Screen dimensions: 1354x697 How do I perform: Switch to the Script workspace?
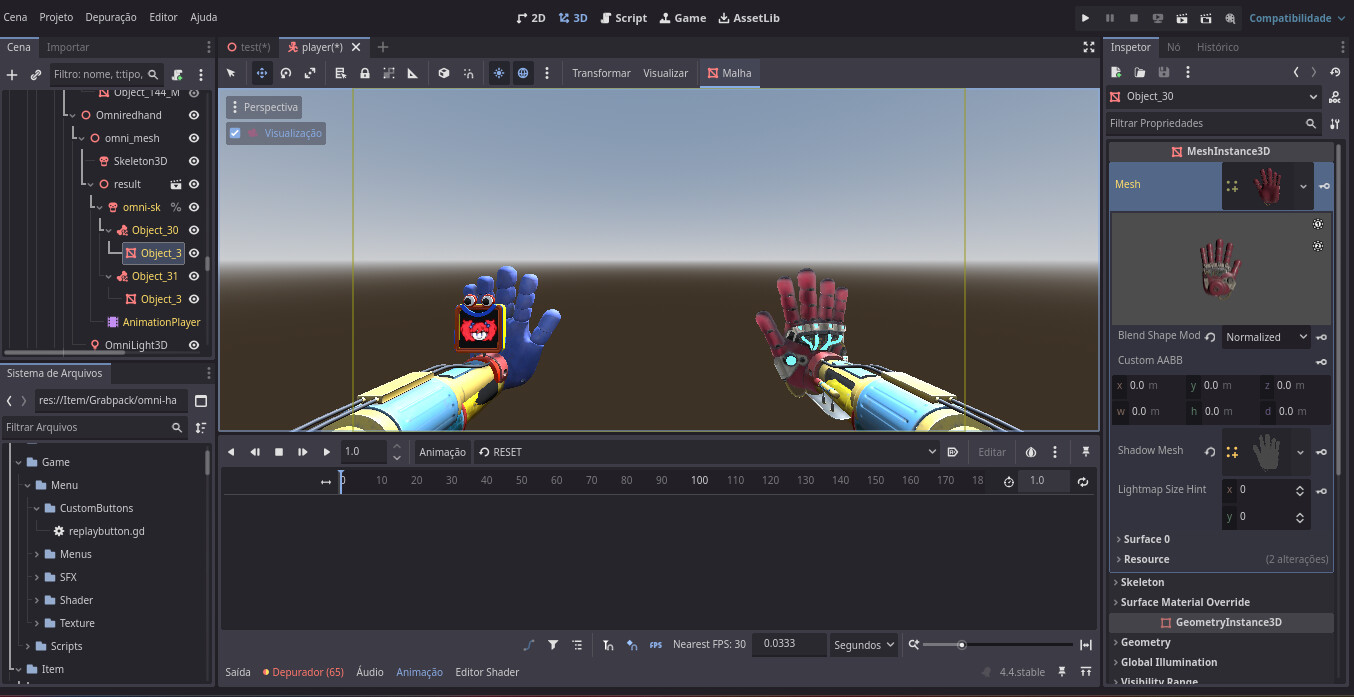tap(624, 18)
